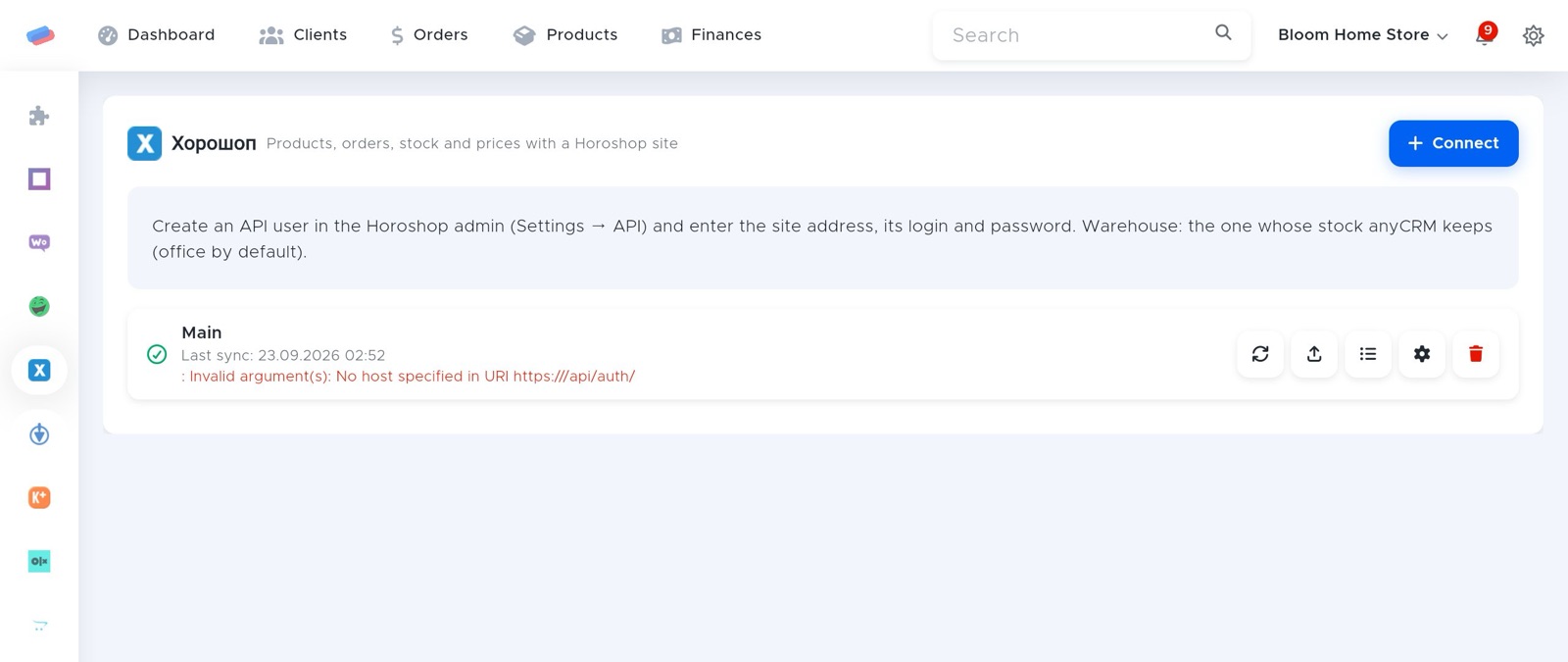Open the Dashboard menu item
This screenshot has width=1568, height=662.
[x=156, y=35]
